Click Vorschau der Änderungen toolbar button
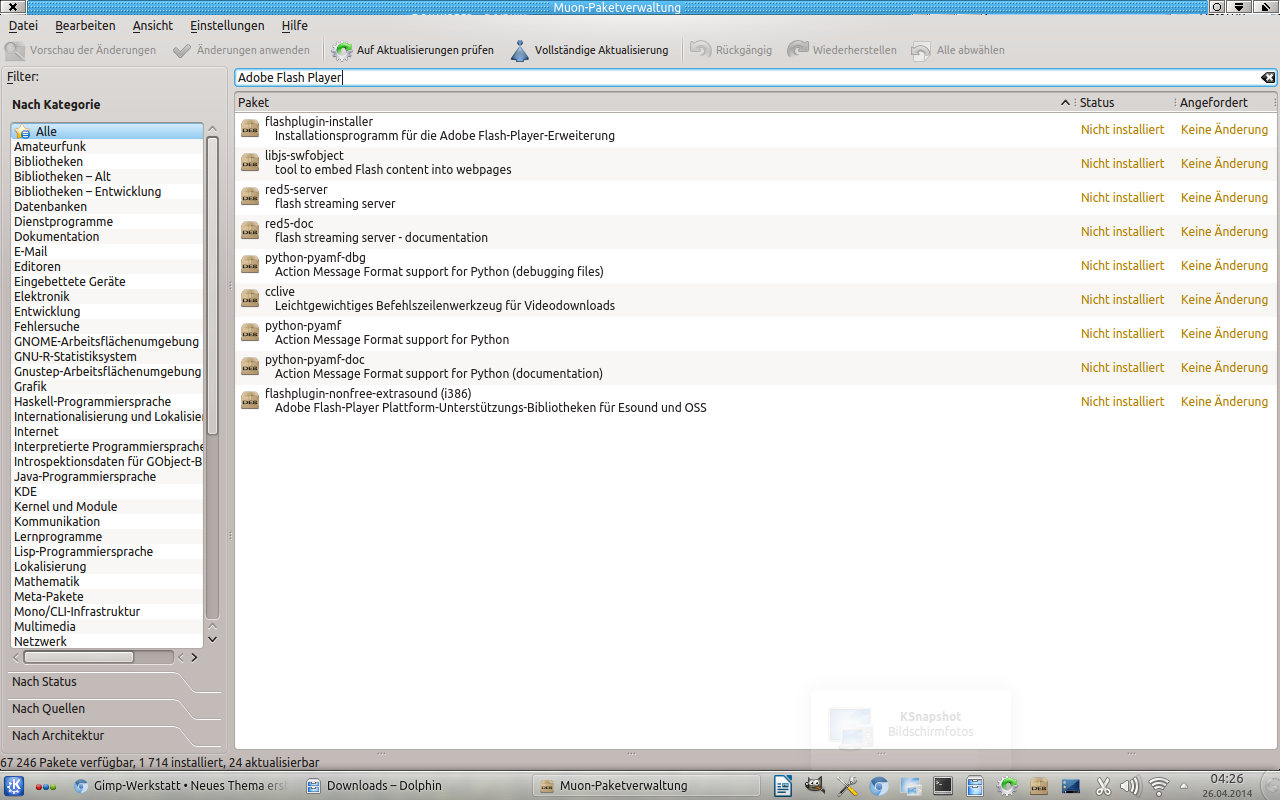This screenshot has height=800, width=1280. tap(81, 50)
